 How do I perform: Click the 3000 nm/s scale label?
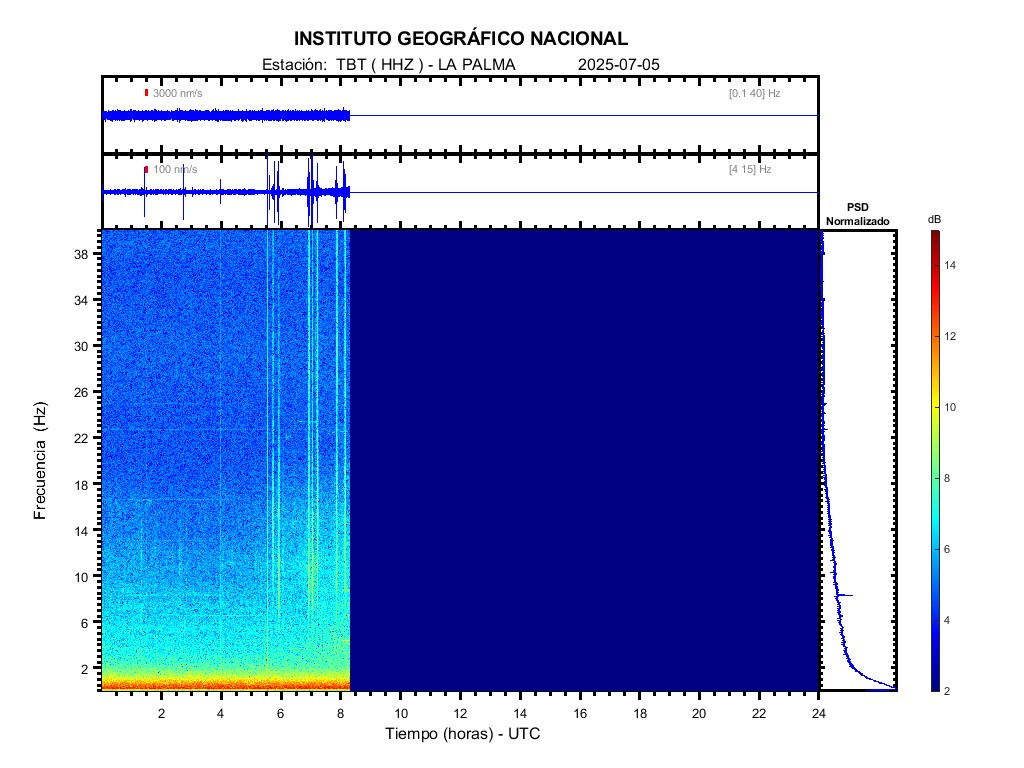(x=178, y=93)
